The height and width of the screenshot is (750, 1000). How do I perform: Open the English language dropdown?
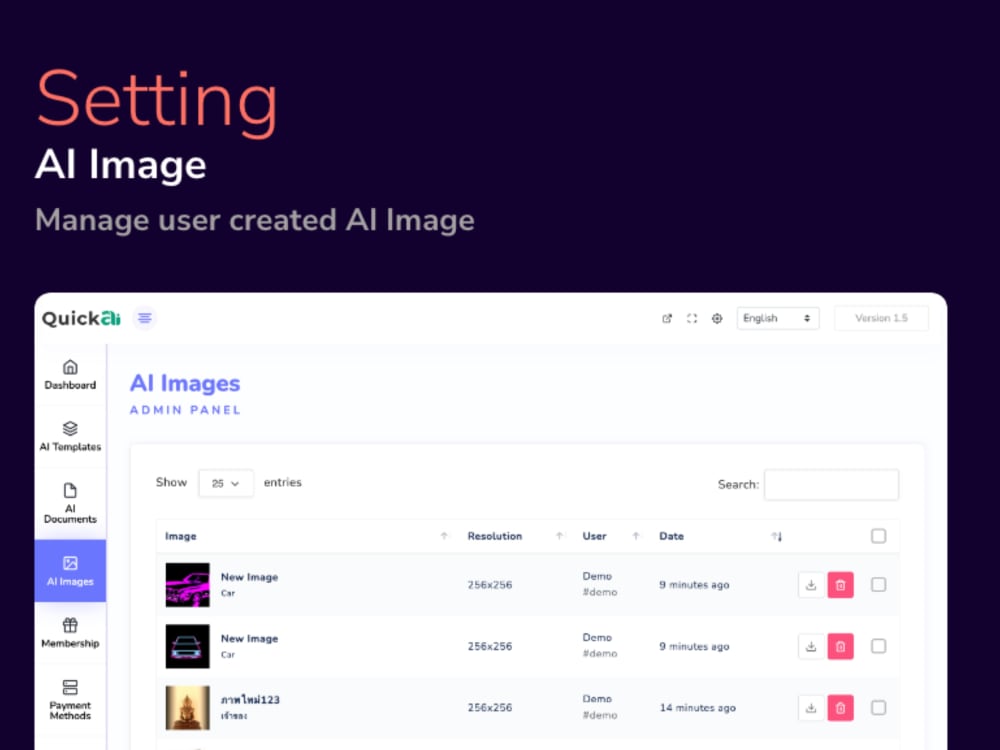point(778,318)
